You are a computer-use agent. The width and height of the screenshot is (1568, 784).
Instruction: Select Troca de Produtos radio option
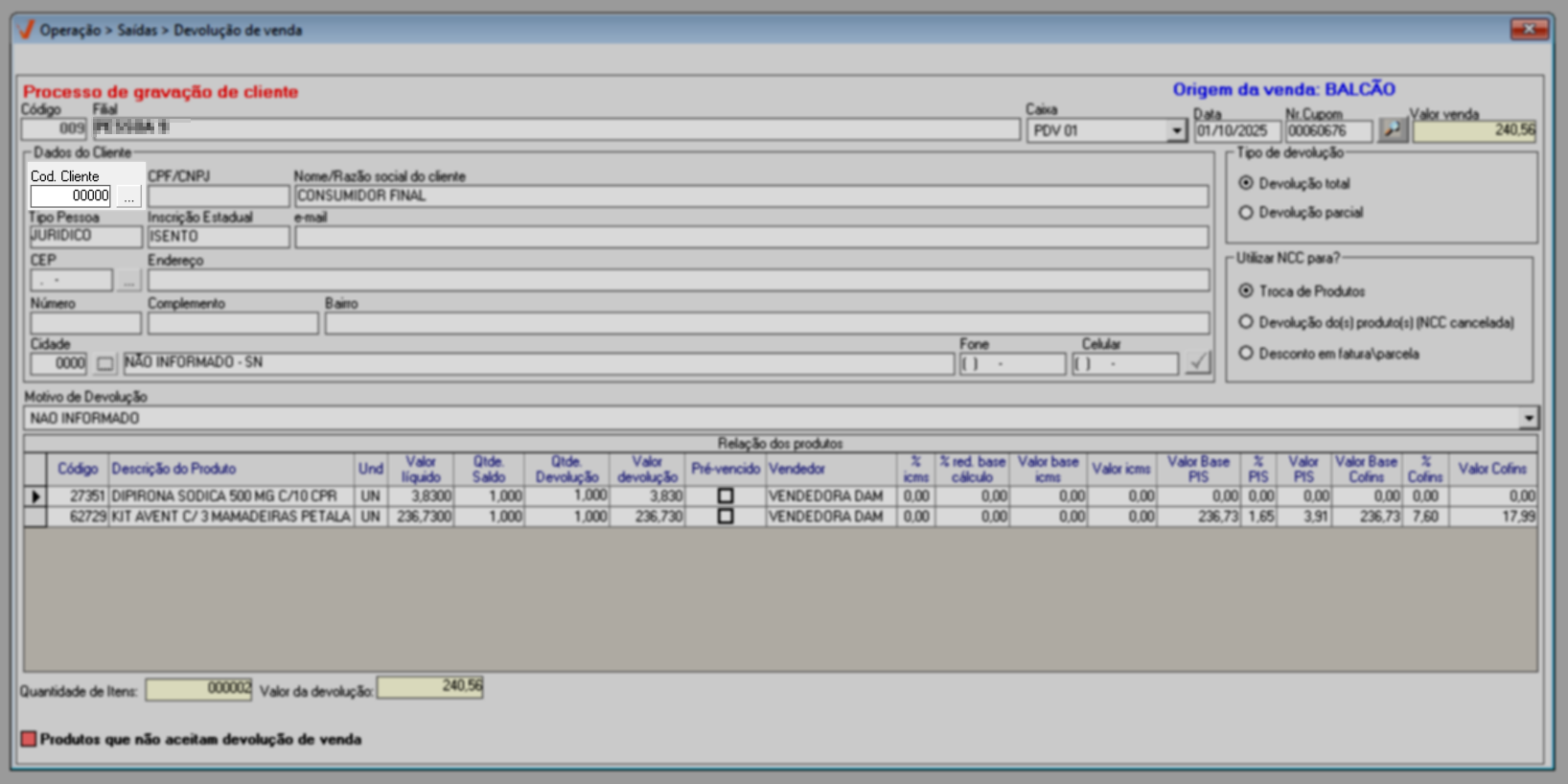click(1246, 290)
